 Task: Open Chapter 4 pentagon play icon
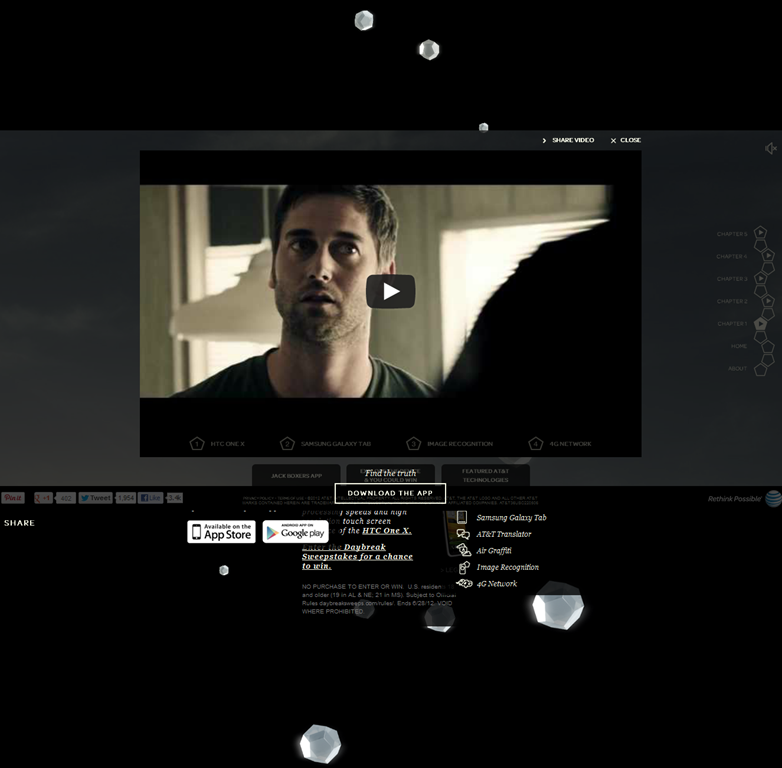(x=768, y=255)
